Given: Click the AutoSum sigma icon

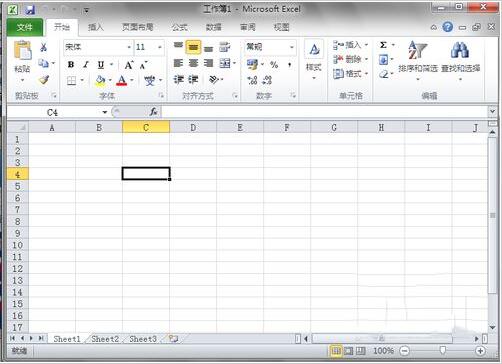Looking at the screenshot, I should click(x=383, y=45).
